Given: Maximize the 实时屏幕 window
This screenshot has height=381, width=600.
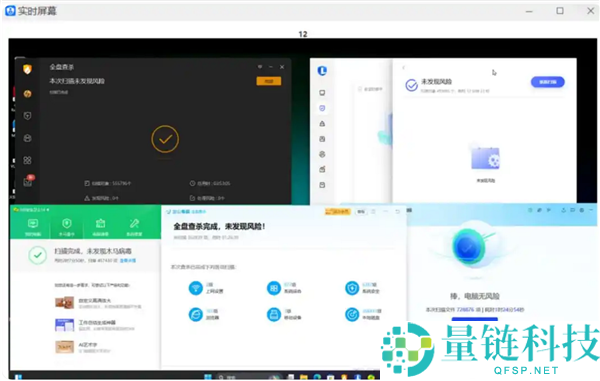Looking at the screenshot, I should coord(560,11).
